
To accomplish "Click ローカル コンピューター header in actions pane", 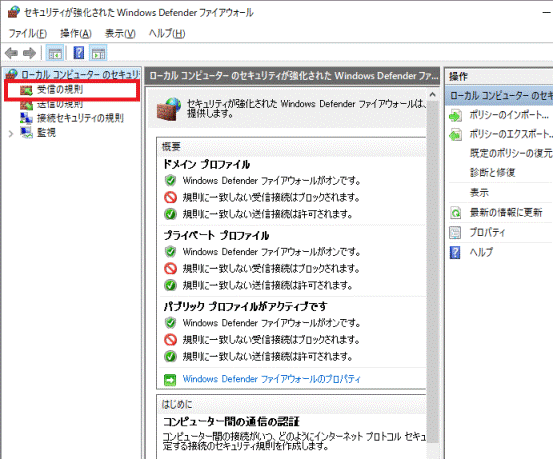I will pos(499,96).
